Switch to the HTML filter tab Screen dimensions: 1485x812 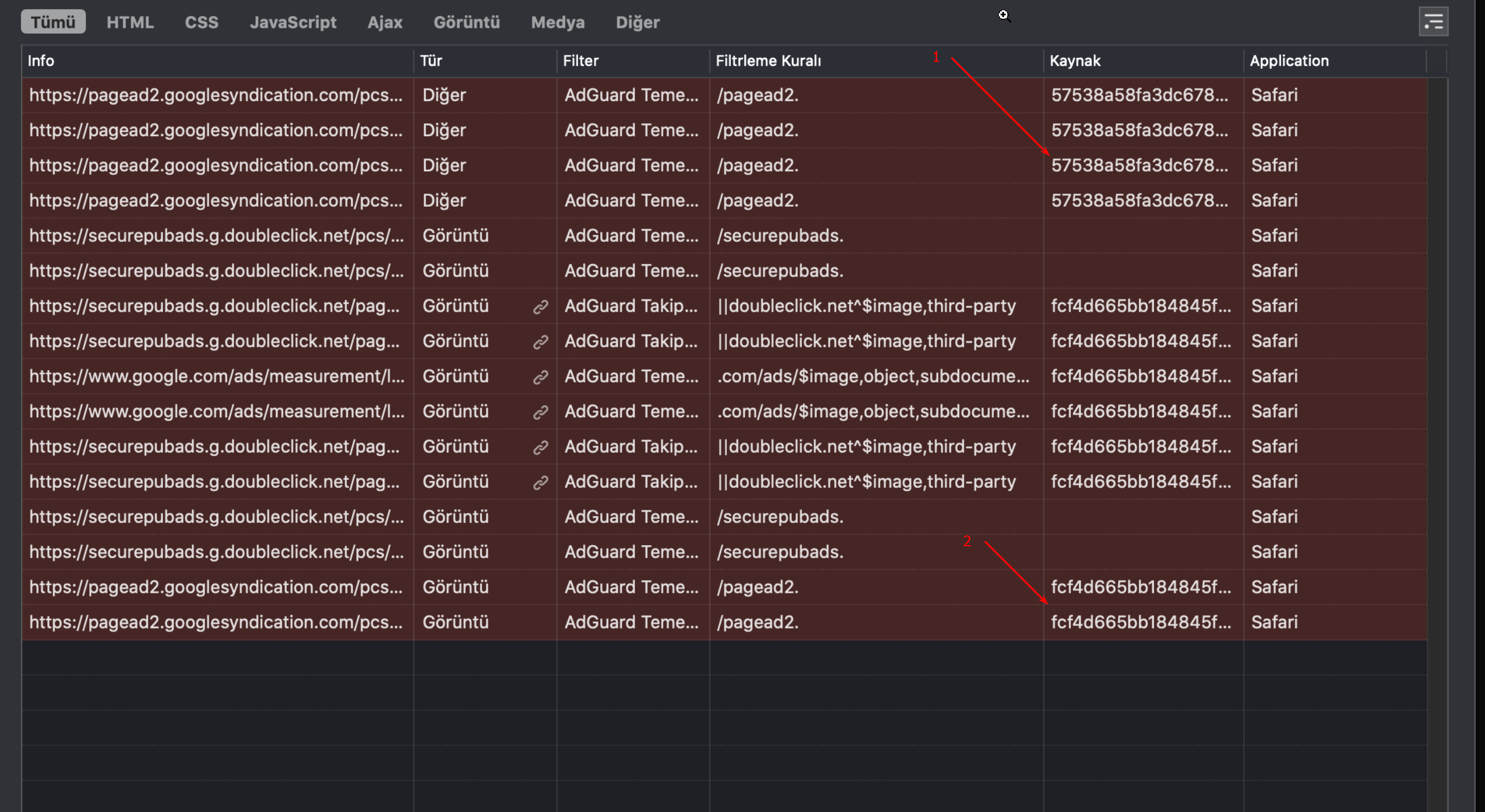pos(129,22)
